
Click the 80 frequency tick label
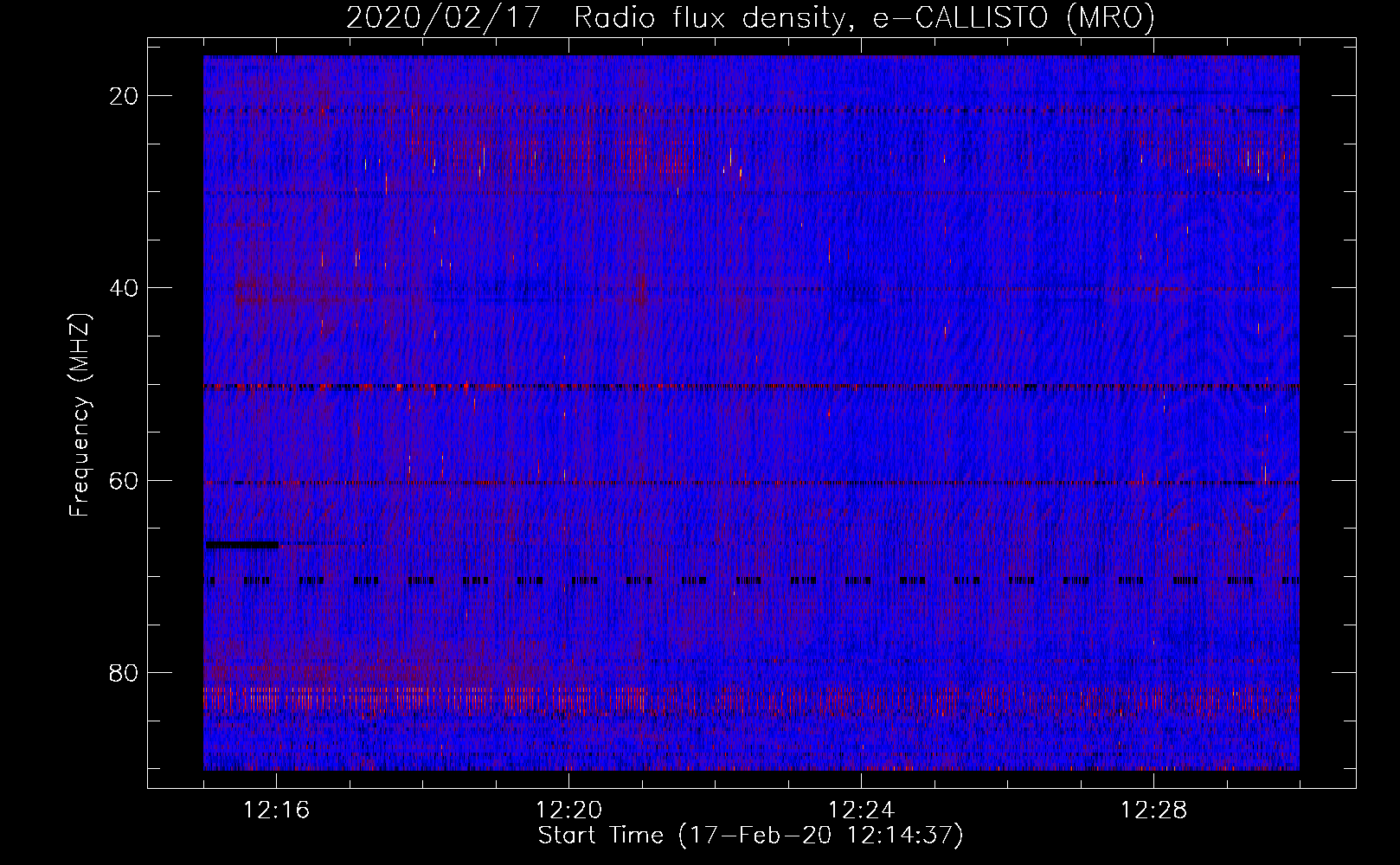125,672
